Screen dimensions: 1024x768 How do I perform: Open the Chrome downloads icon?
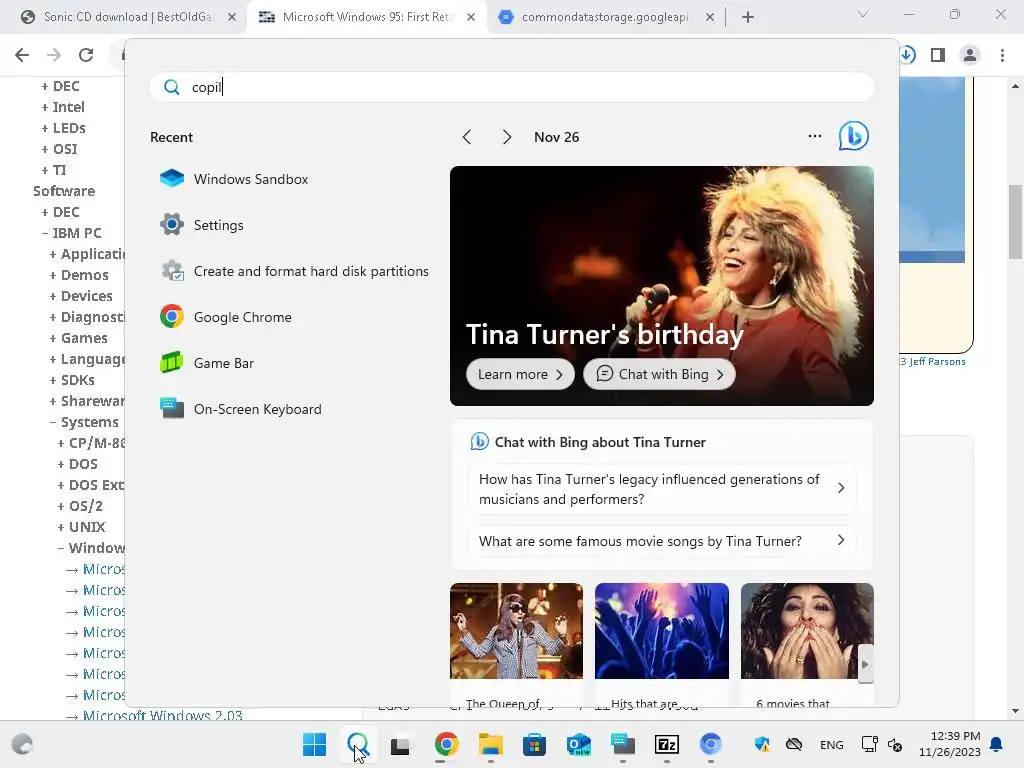(x=908, y=55)
